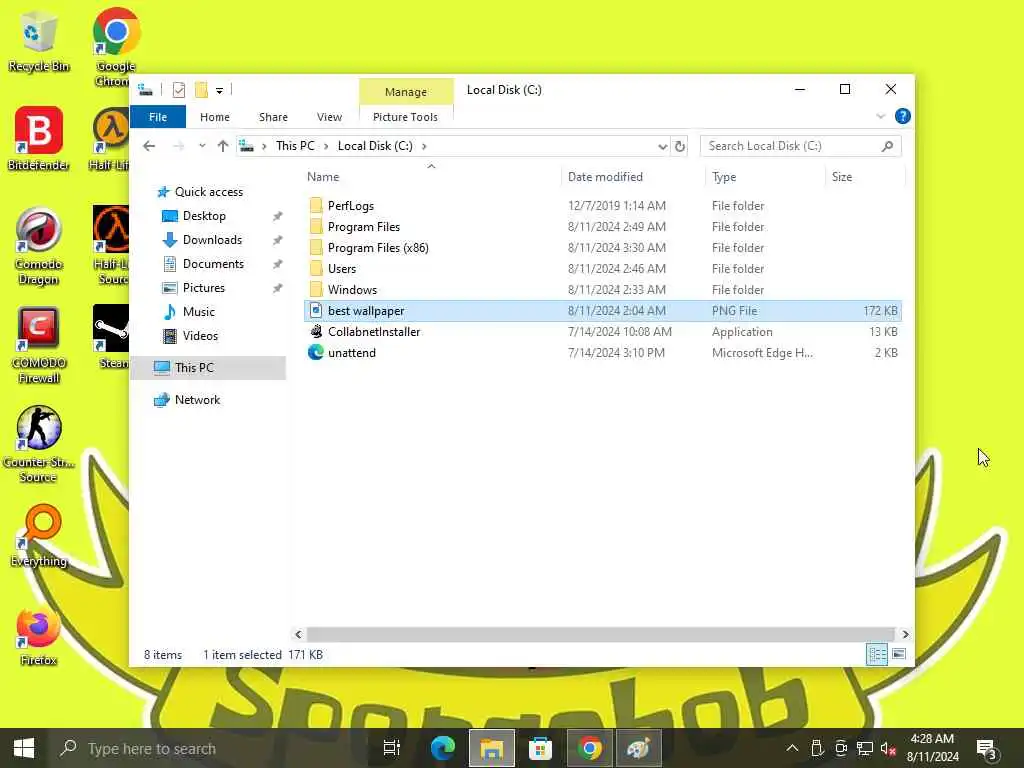Viewport: 1024px width, 768px height.
Task: Select Quick access in navigation pane
Action: [x=208, y=192]
